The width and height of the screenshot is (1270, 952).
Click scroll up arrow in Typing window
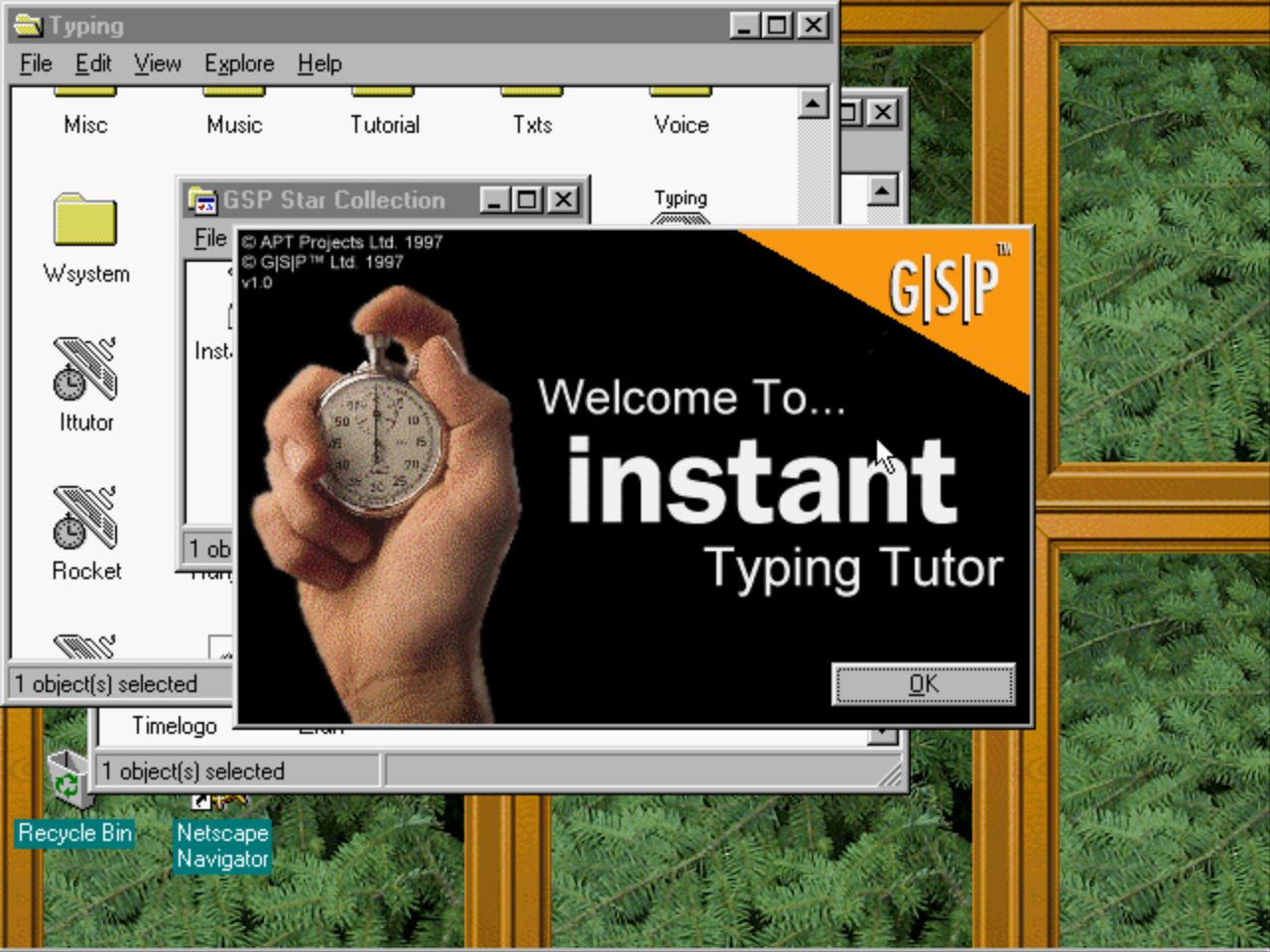click(814, 103)
